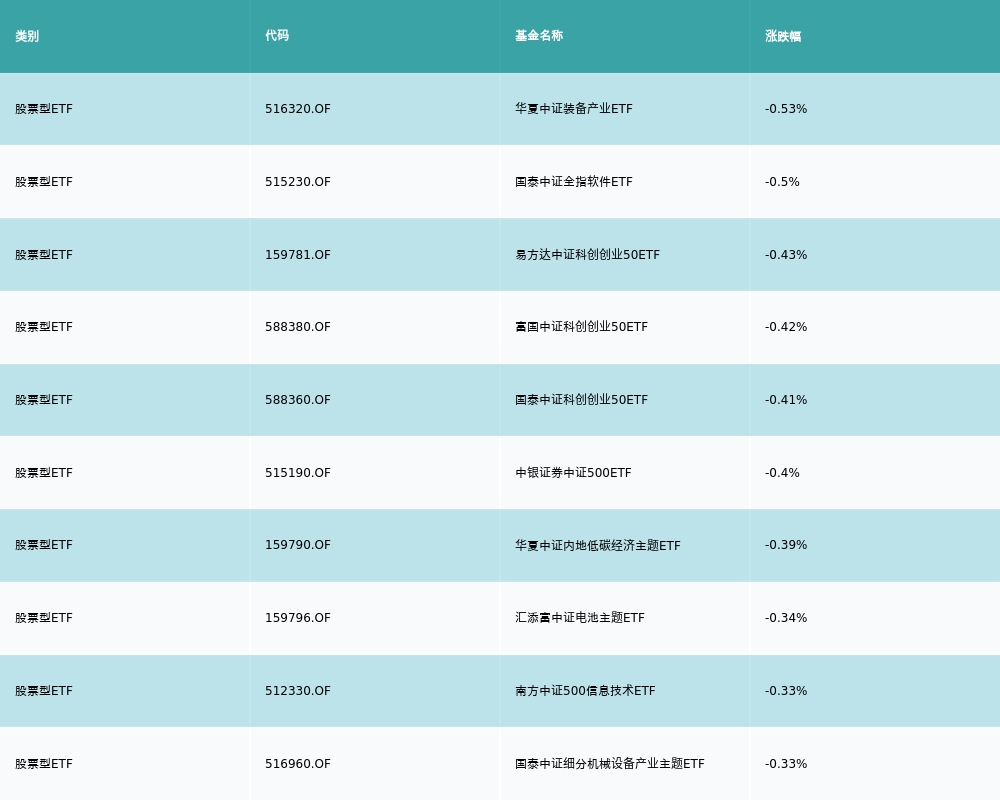Select fund code 516320.OF

[298, 109]
